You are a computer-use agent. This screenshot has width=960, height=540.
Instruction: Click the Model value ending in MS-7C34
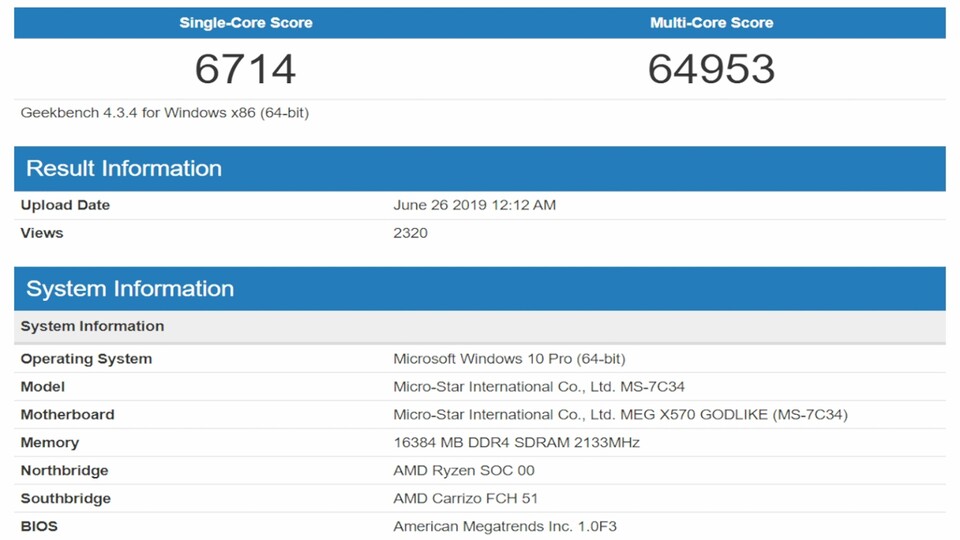point(539,387)
